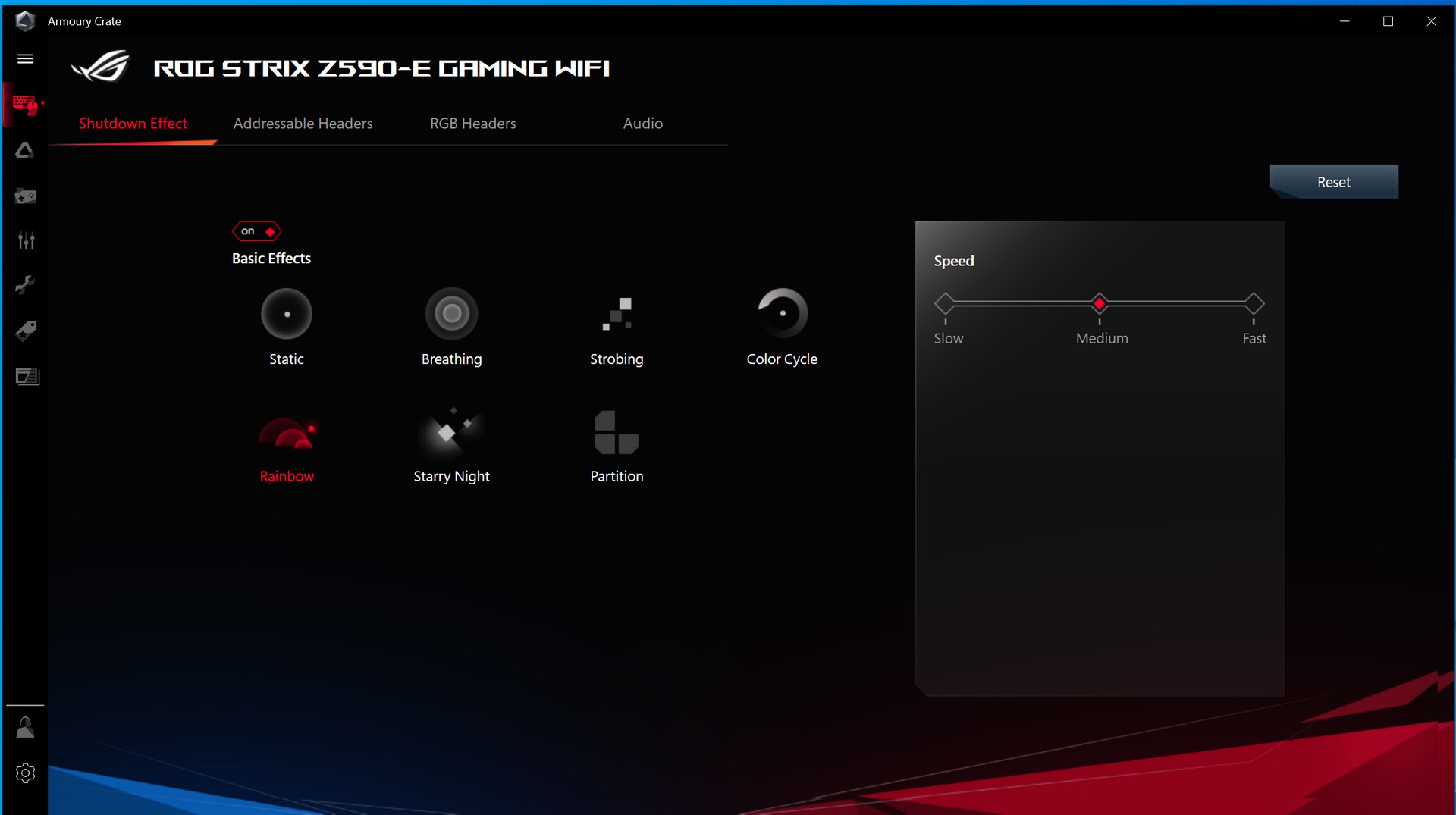
Task: Switch to the Addressable Headers tab
Action: click(303, 123)
